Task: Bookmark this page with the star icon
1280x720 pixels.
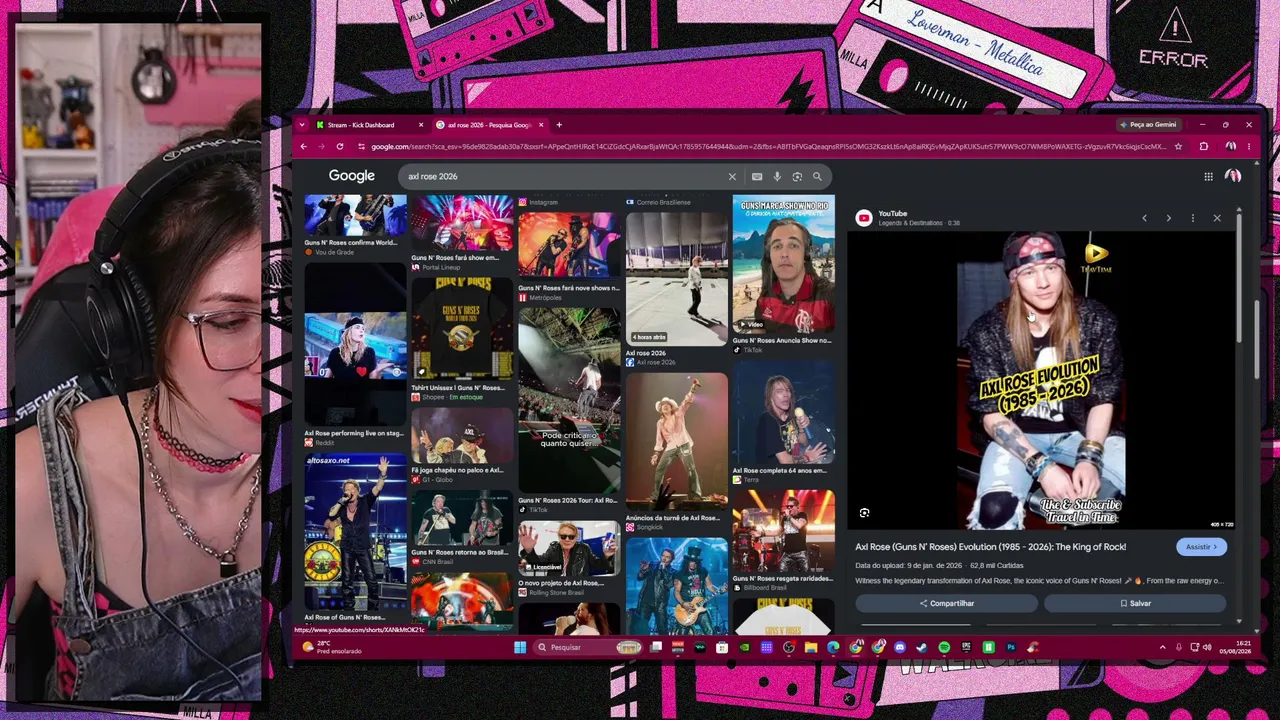Action: click(x=1178, y=146)
